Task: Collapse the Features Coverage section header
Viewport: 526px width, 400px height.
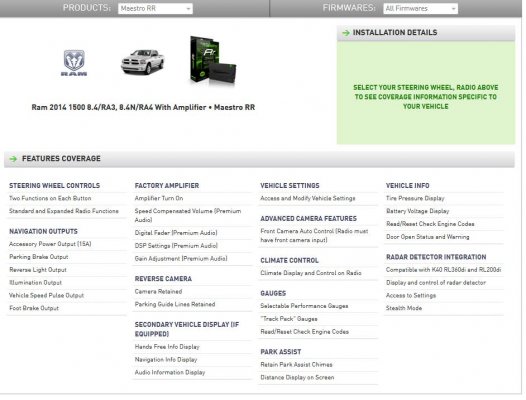Action: [259, 159]
